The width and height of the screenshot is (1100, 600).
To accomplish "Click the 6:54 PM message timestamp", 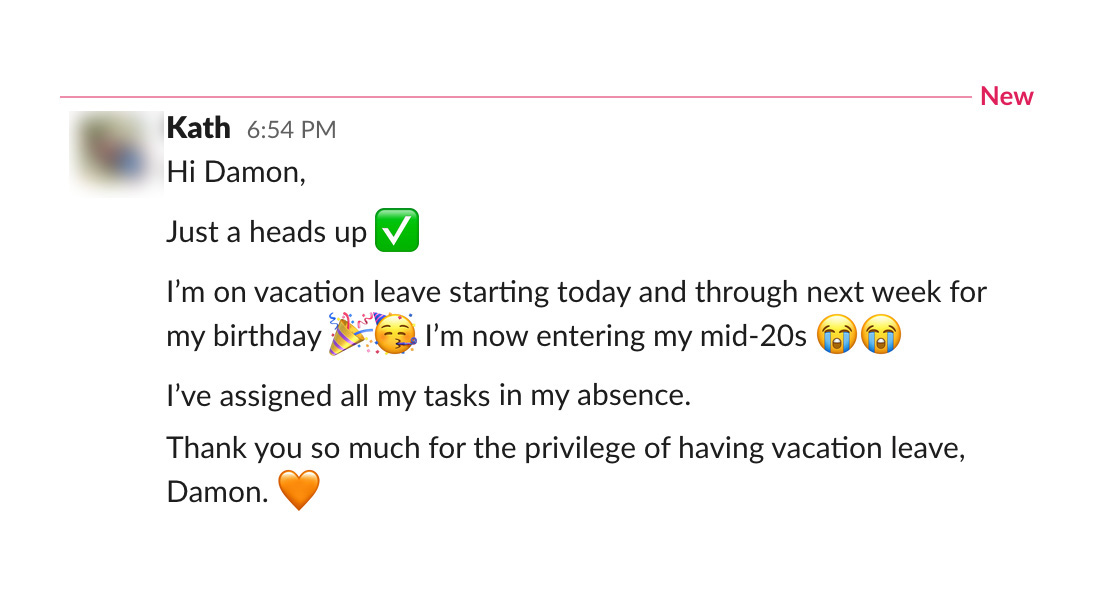I will [x=291, y=130].
